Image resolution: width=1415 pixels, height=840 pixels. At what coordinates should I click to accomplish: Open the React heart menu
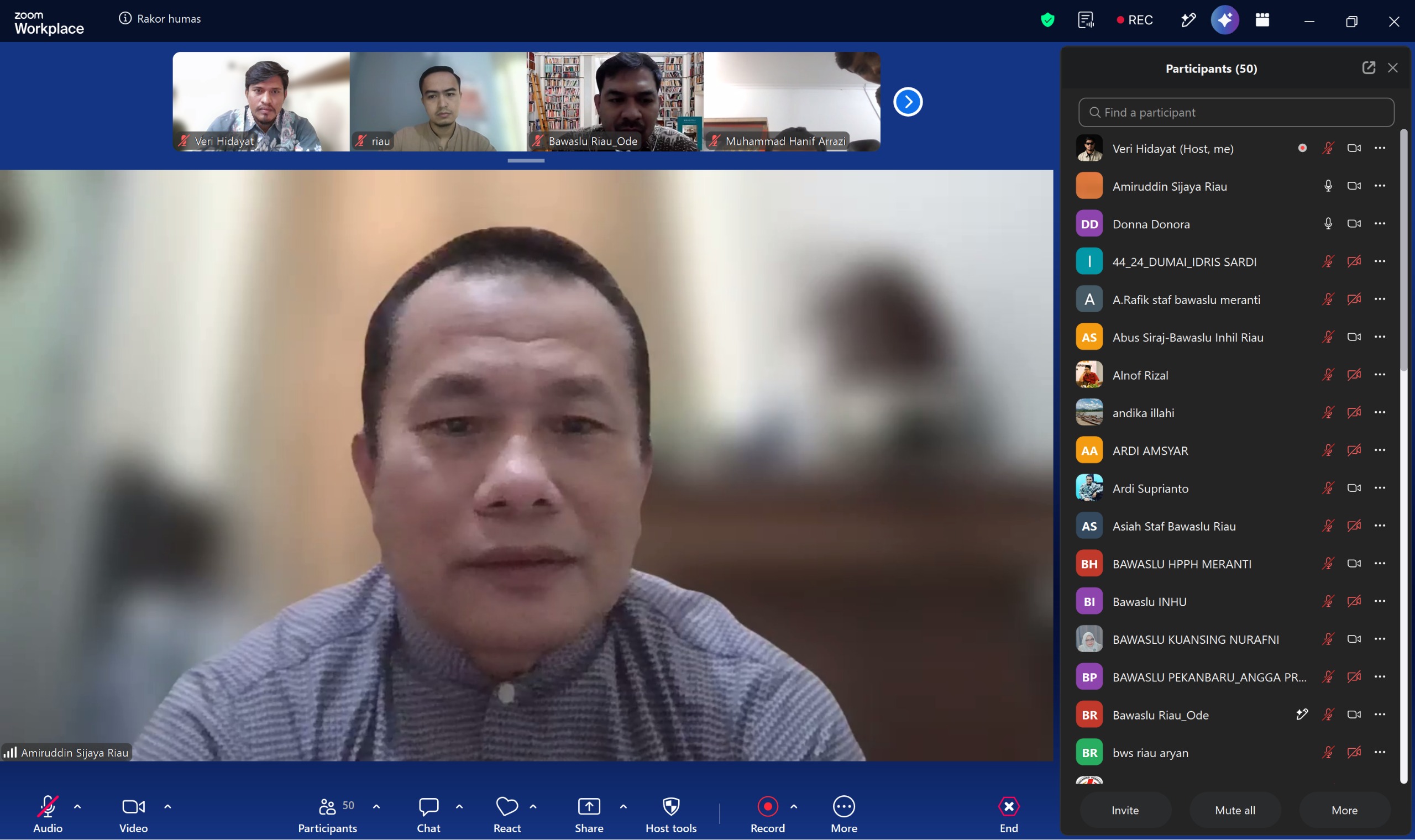(x=507, y=815)
